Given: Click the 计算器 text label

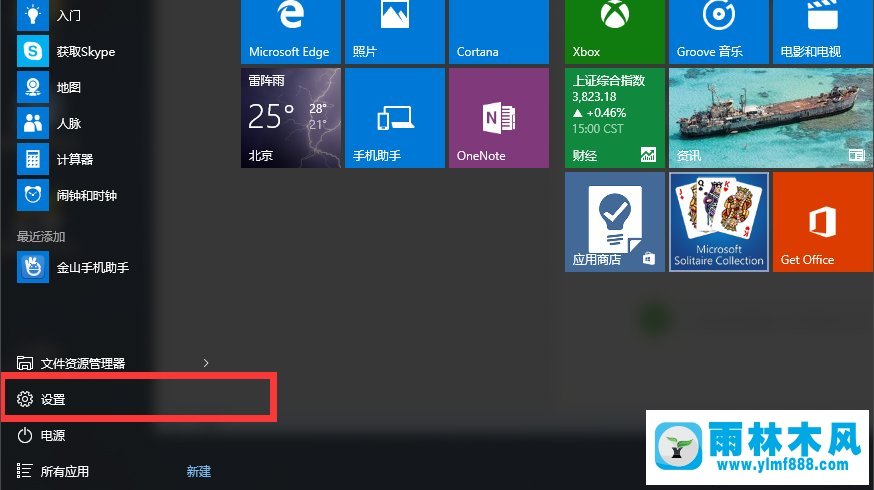Looking at the screenshot, I should click(x=75, y=159).
